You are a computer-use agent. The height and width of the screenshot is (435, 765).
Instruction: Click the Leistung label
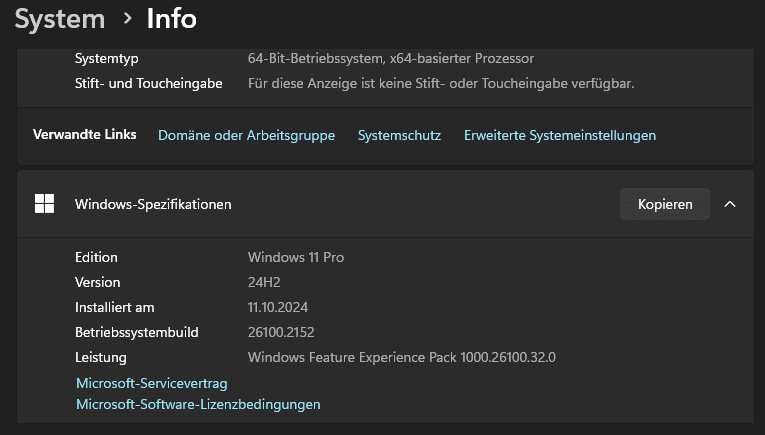101,357
